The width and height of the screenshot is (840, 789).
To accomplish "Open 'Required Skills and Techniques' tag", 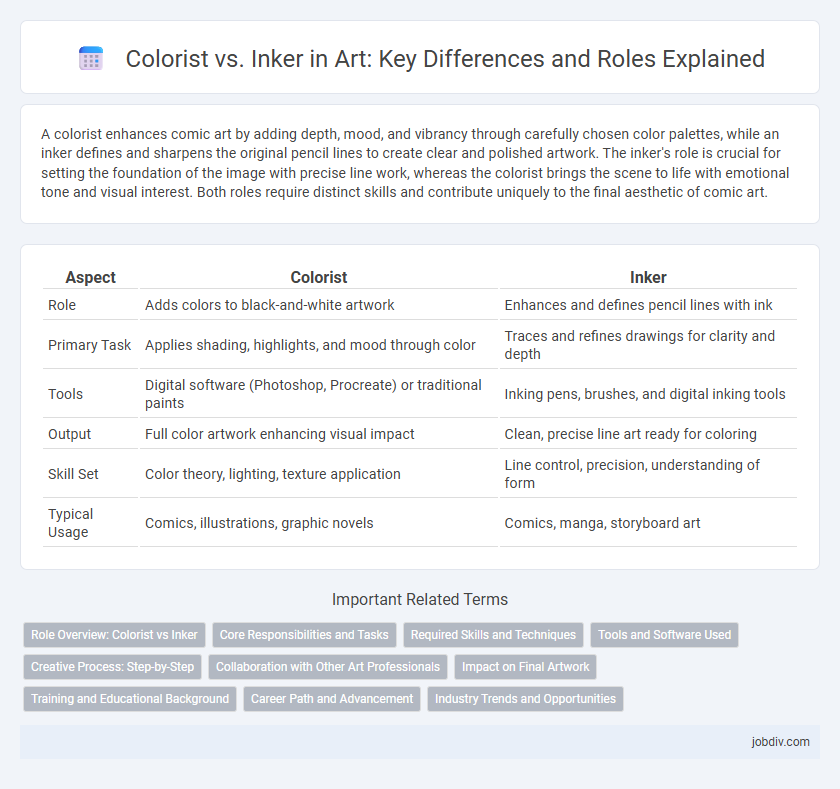I will coord(493,635).
